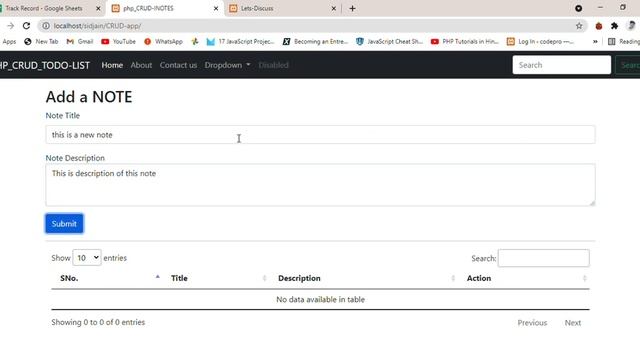Open the JavaScript Cheat Sheet bookmark
This screenshot has width=640, height=360.
click(x=389, y=42)
